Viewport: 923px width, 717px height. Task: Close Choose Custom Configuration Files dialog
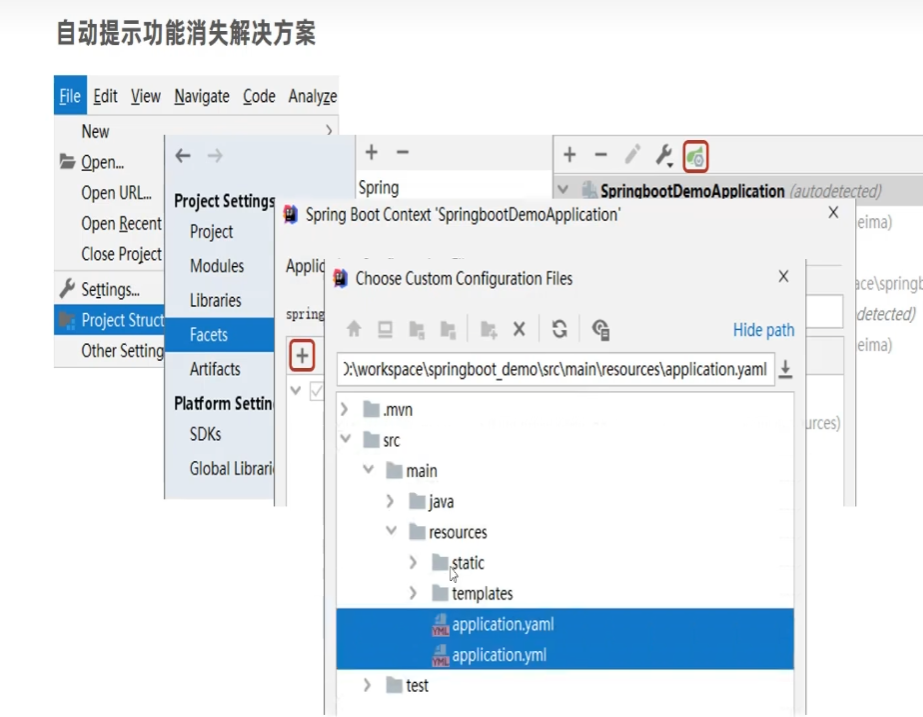click(783, 276)
